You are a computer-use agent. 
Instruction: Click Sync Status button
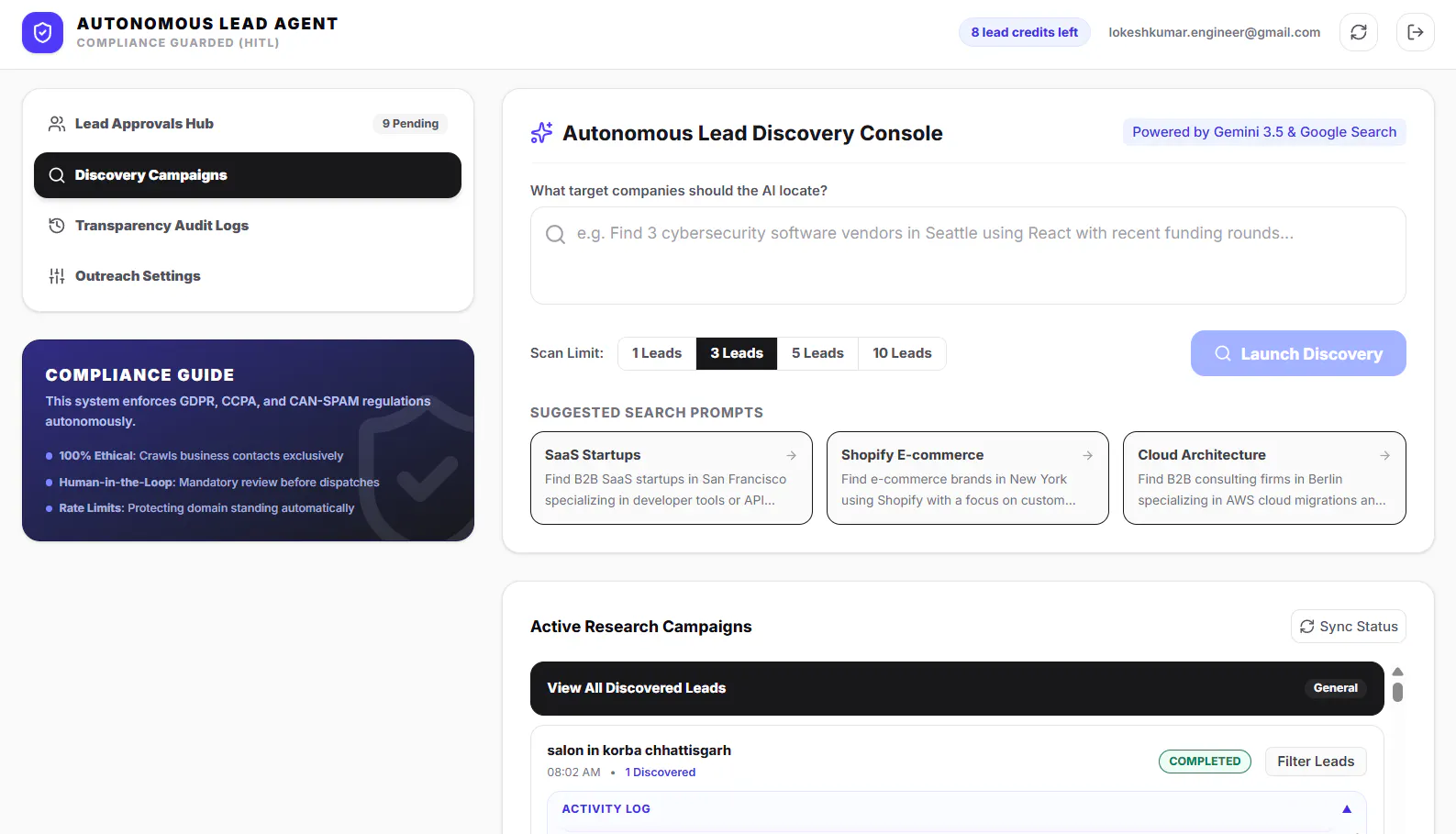1349,627
